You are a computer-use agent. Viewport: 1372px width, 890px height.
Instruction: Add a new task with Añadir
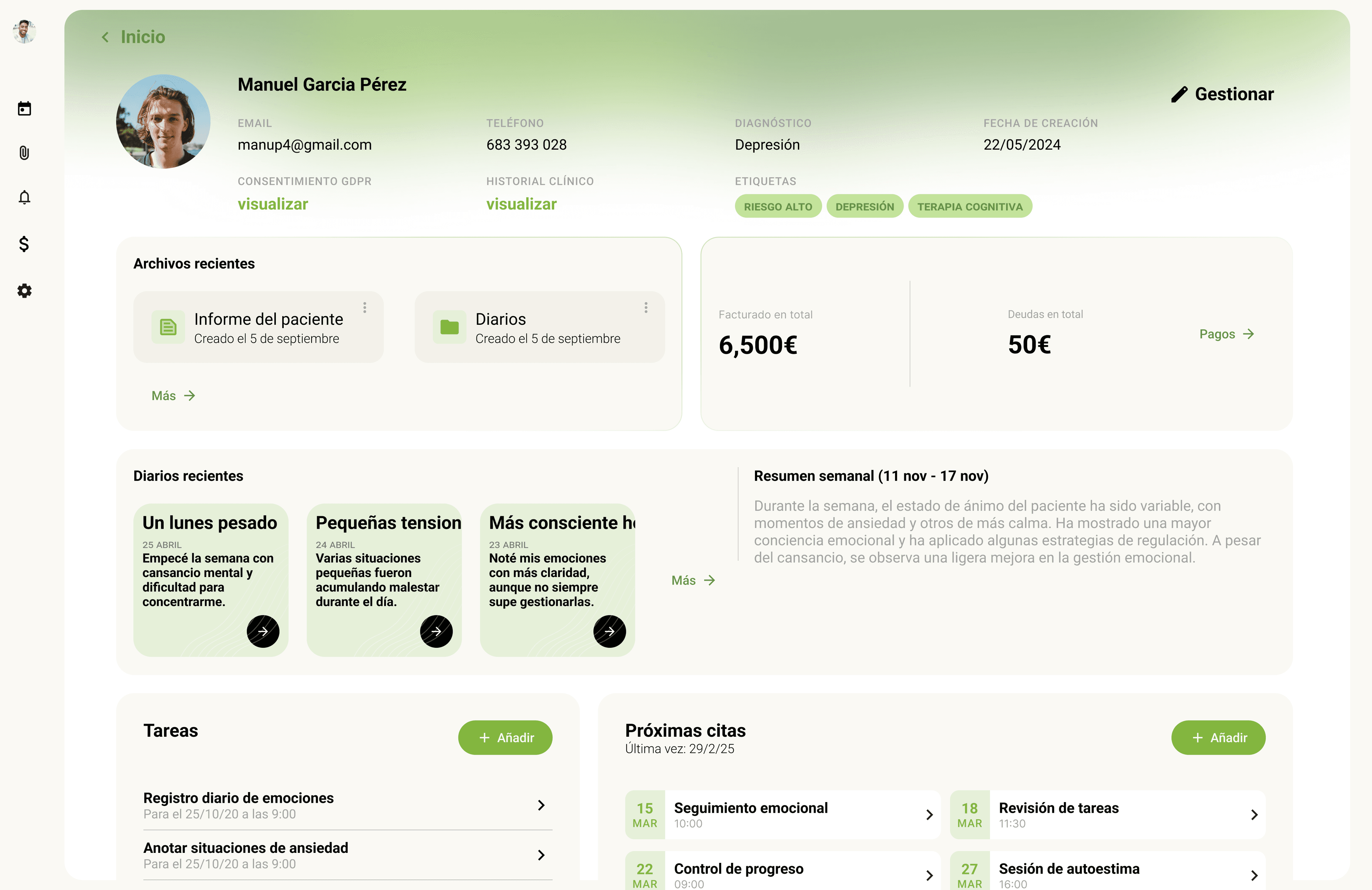point(506,738)
